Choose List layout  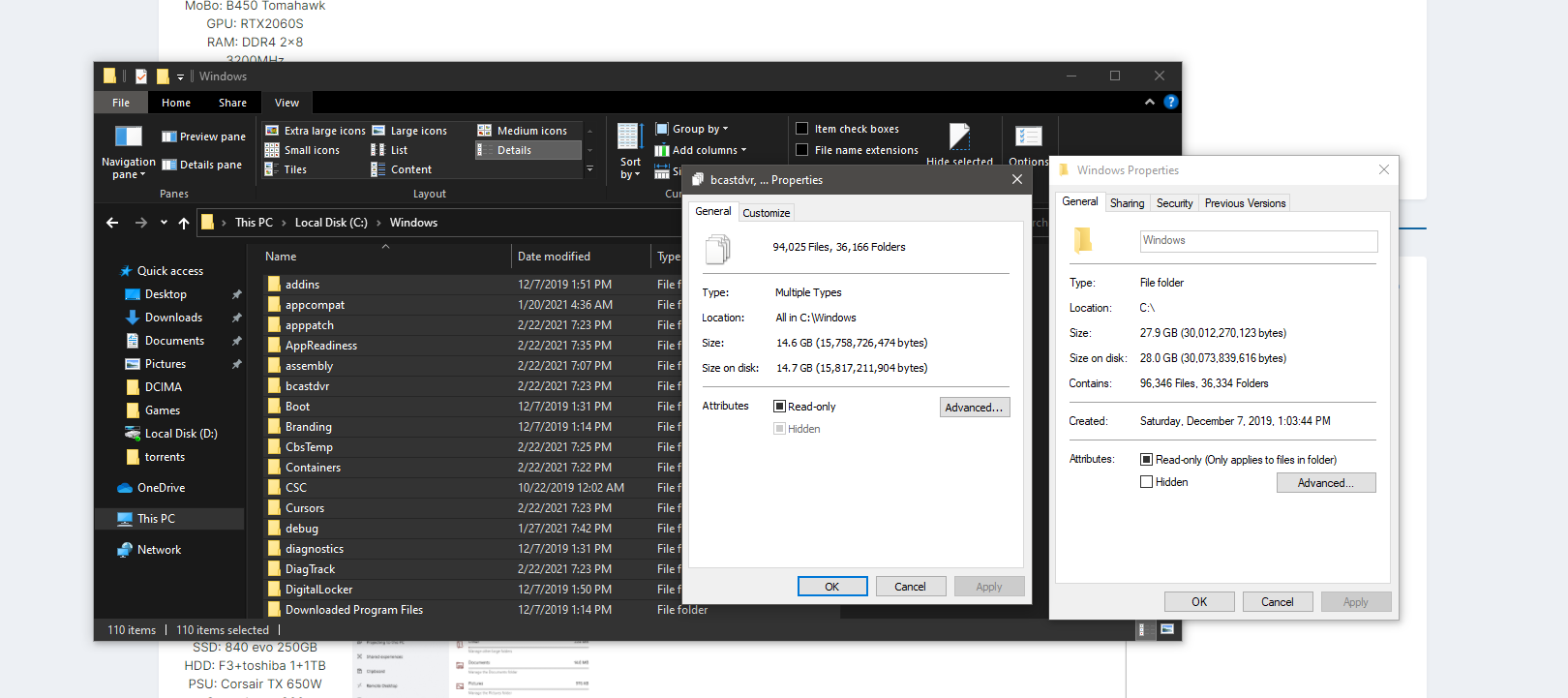390,150
